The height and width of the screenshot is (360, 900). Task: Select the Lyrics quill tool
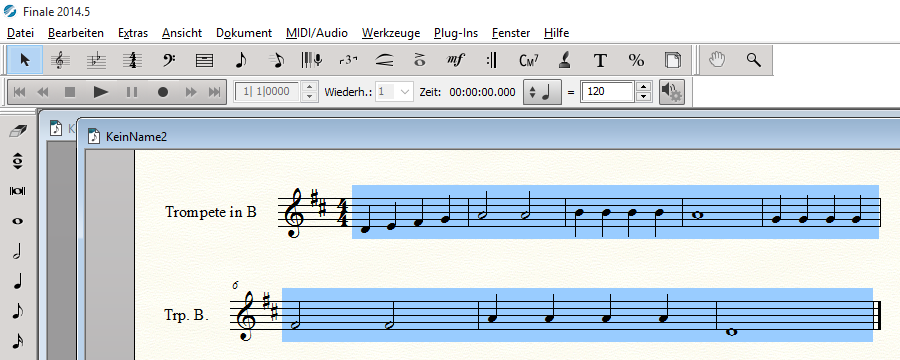(x=564, y=60)
